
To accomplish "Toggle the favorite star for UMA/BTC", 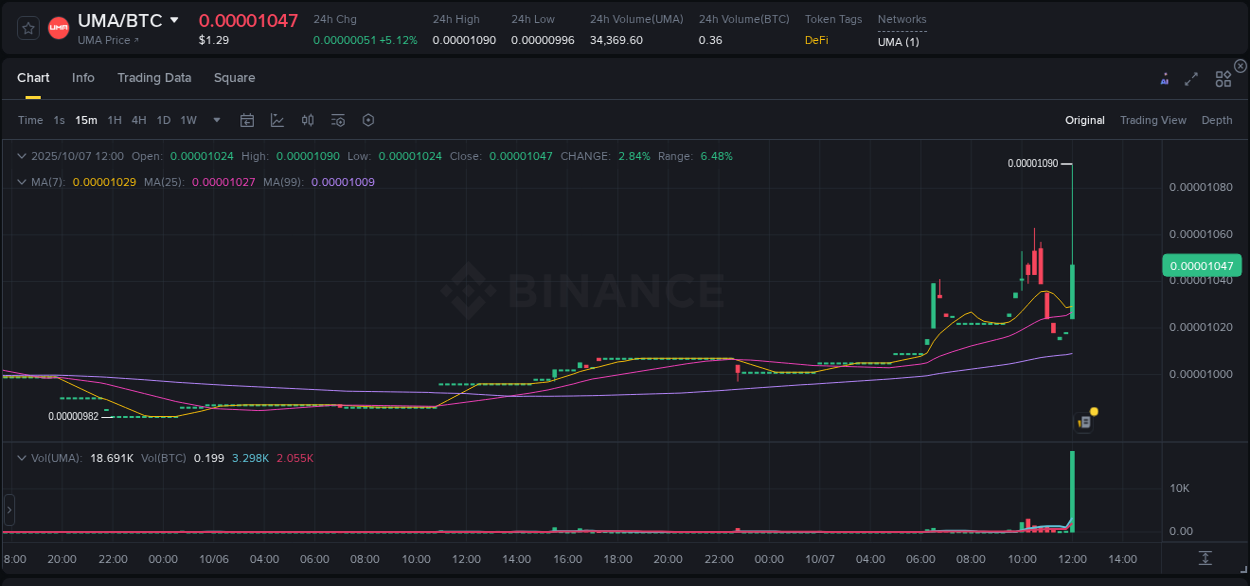I will click(27, 28).
